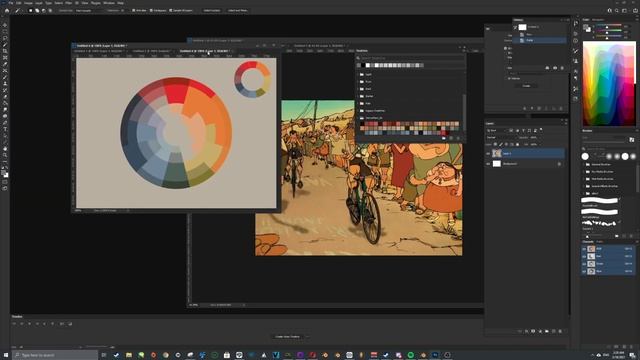This screenshot has height=360, width=640.
Task: Click the Select Subject button
Action: (212, 11)
